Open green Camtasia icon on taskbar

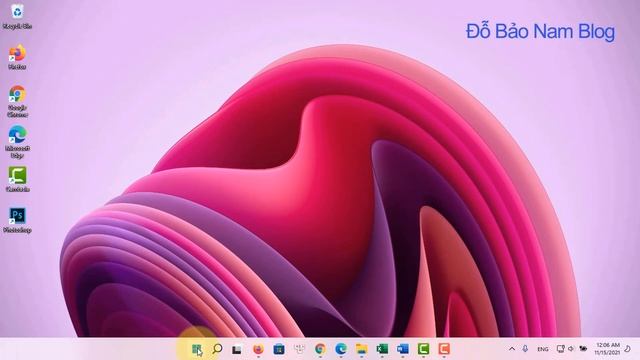(x=423, y=349)
